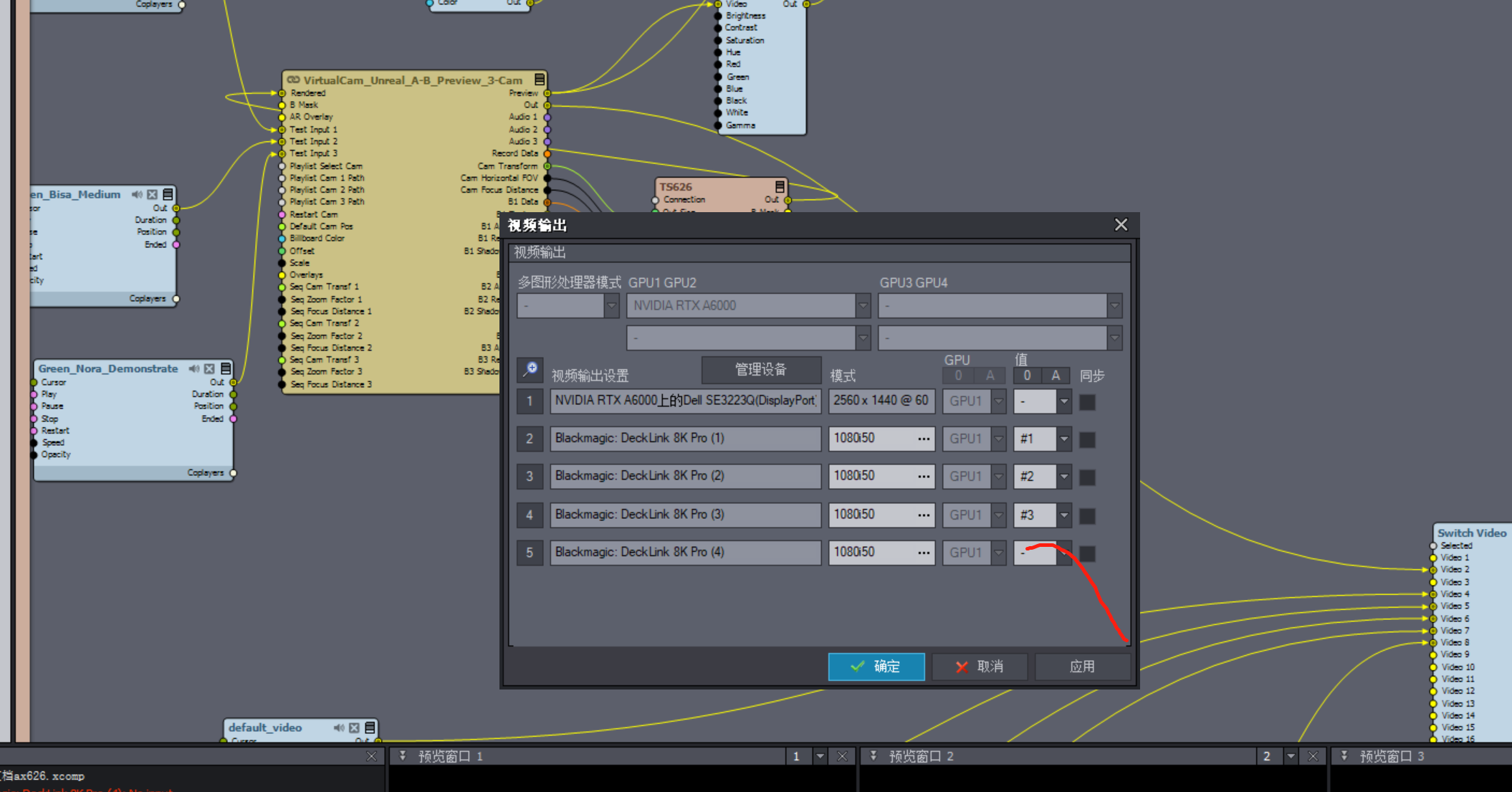
Task: Click the Blackmagic DeckLink 8K Pro (3) device field
Action: tap(685, 515)
